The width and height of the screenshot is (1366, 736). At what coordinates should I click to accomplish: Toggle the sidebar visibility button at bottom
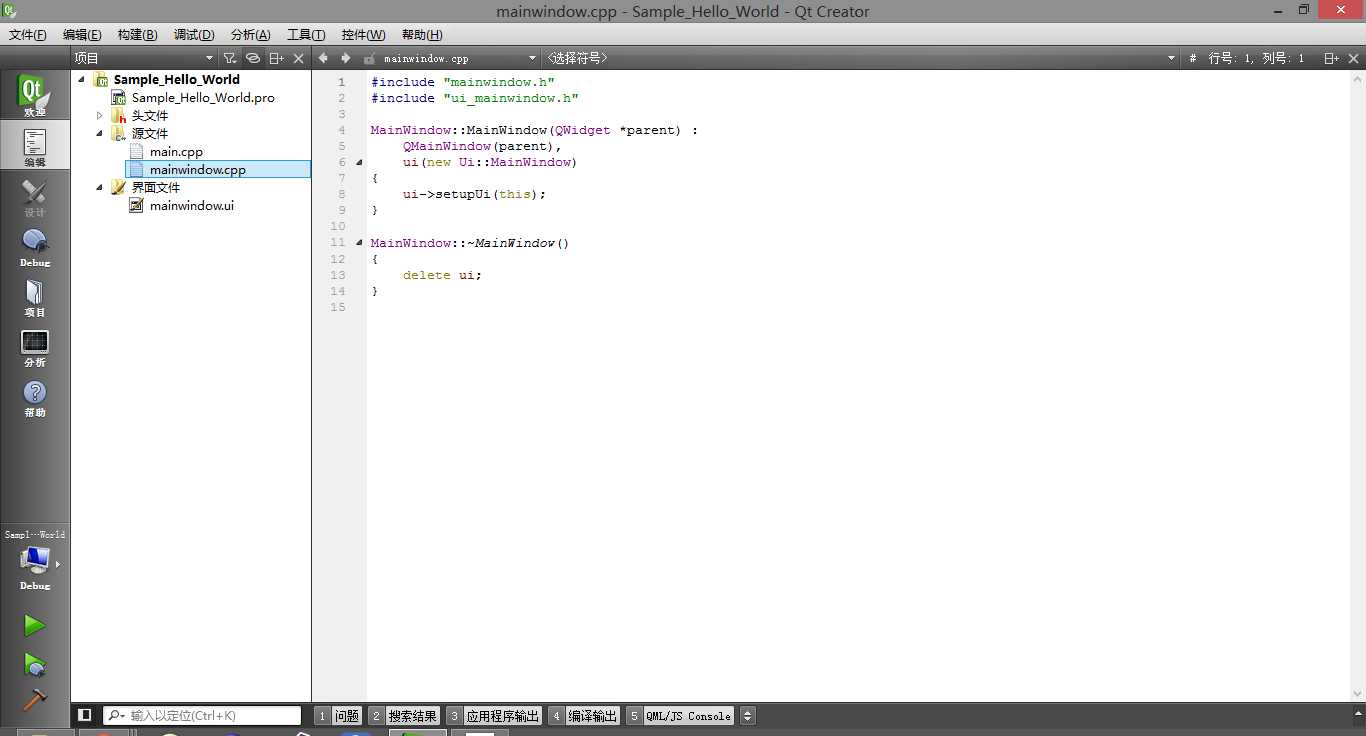coord(85,715)
